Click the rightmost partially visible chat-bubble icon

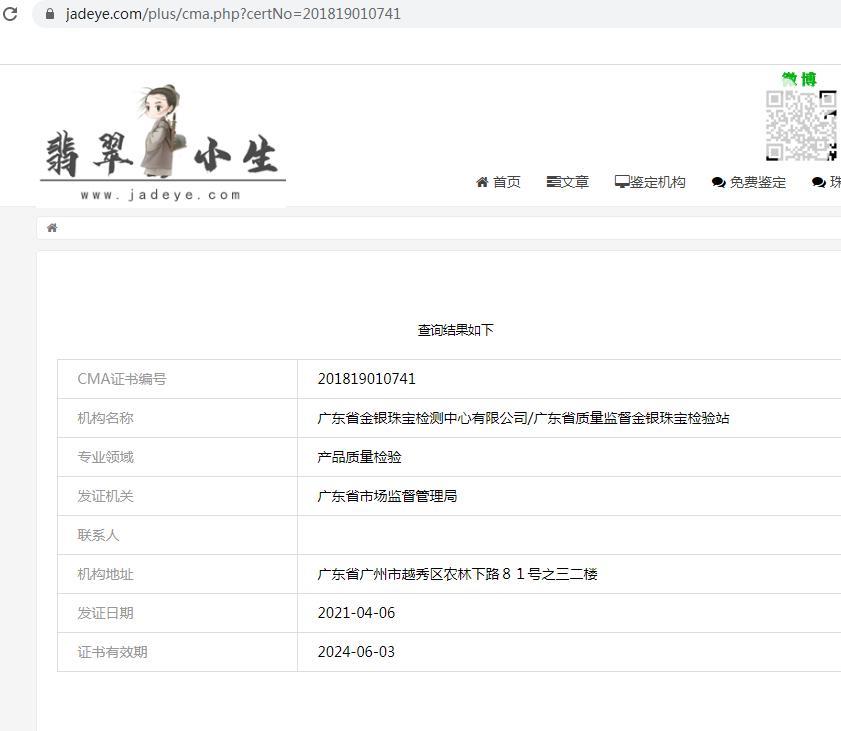819,182
